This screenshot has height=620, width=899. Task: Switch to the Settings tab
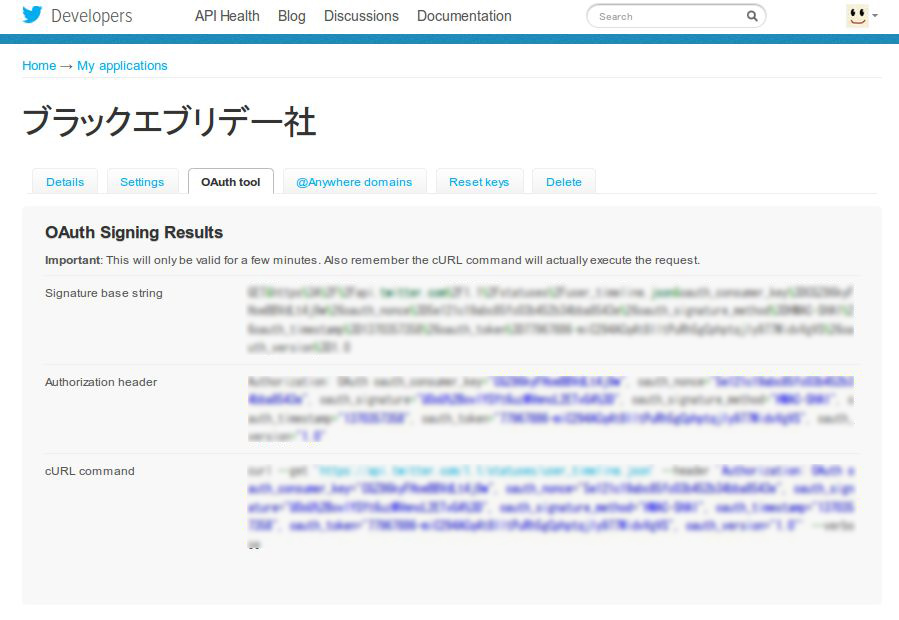[x=142, y=181]
